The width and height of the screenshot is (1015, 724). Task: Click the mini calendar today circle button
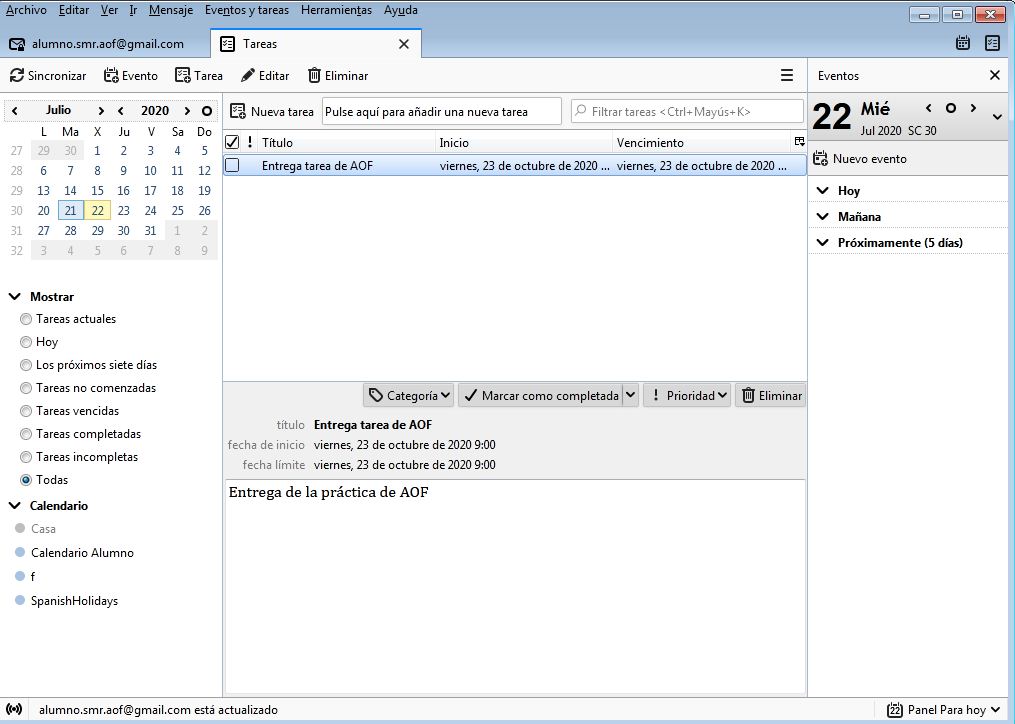coord(207,111)
